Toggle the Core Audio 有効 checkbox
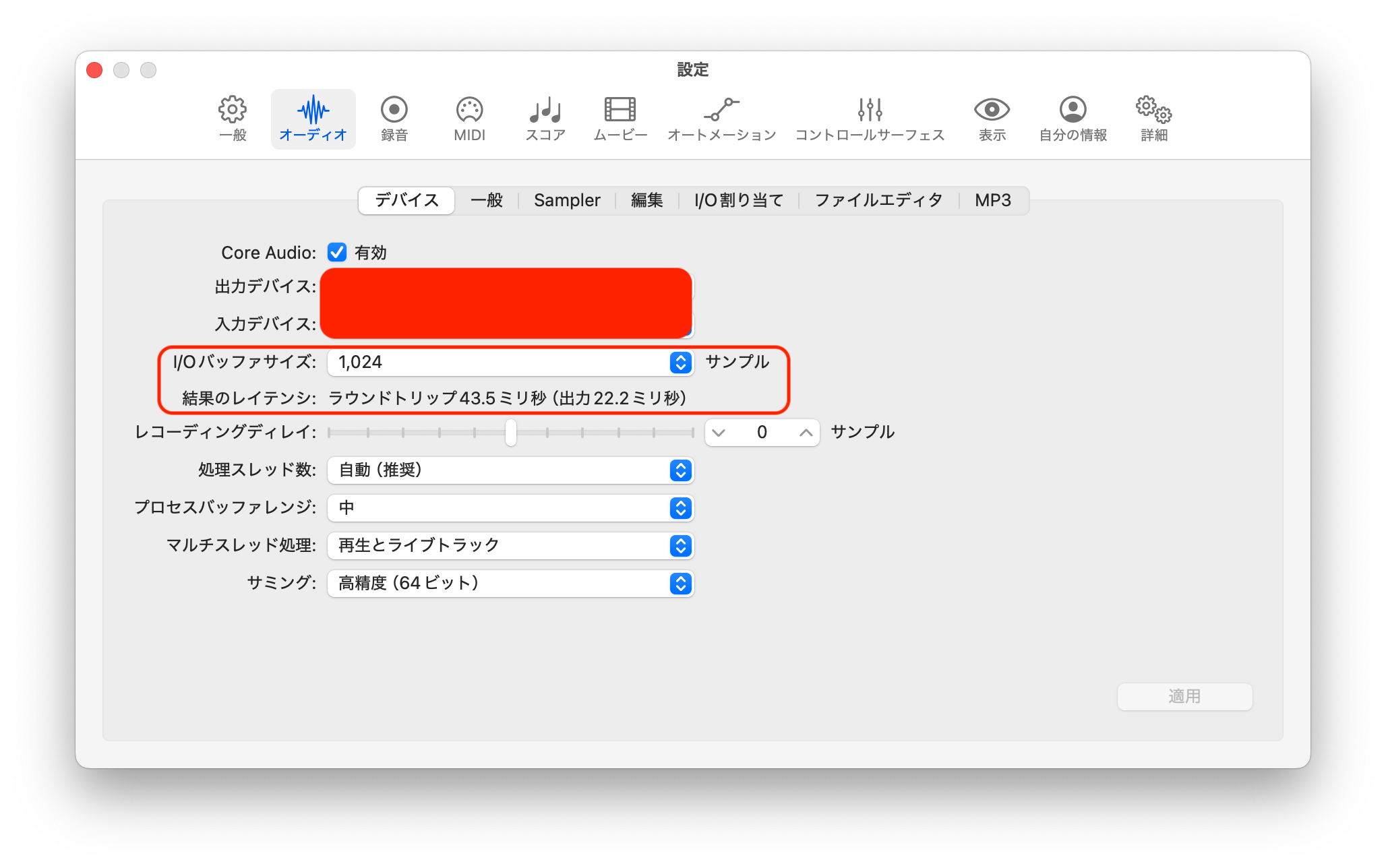 [337, 252]
